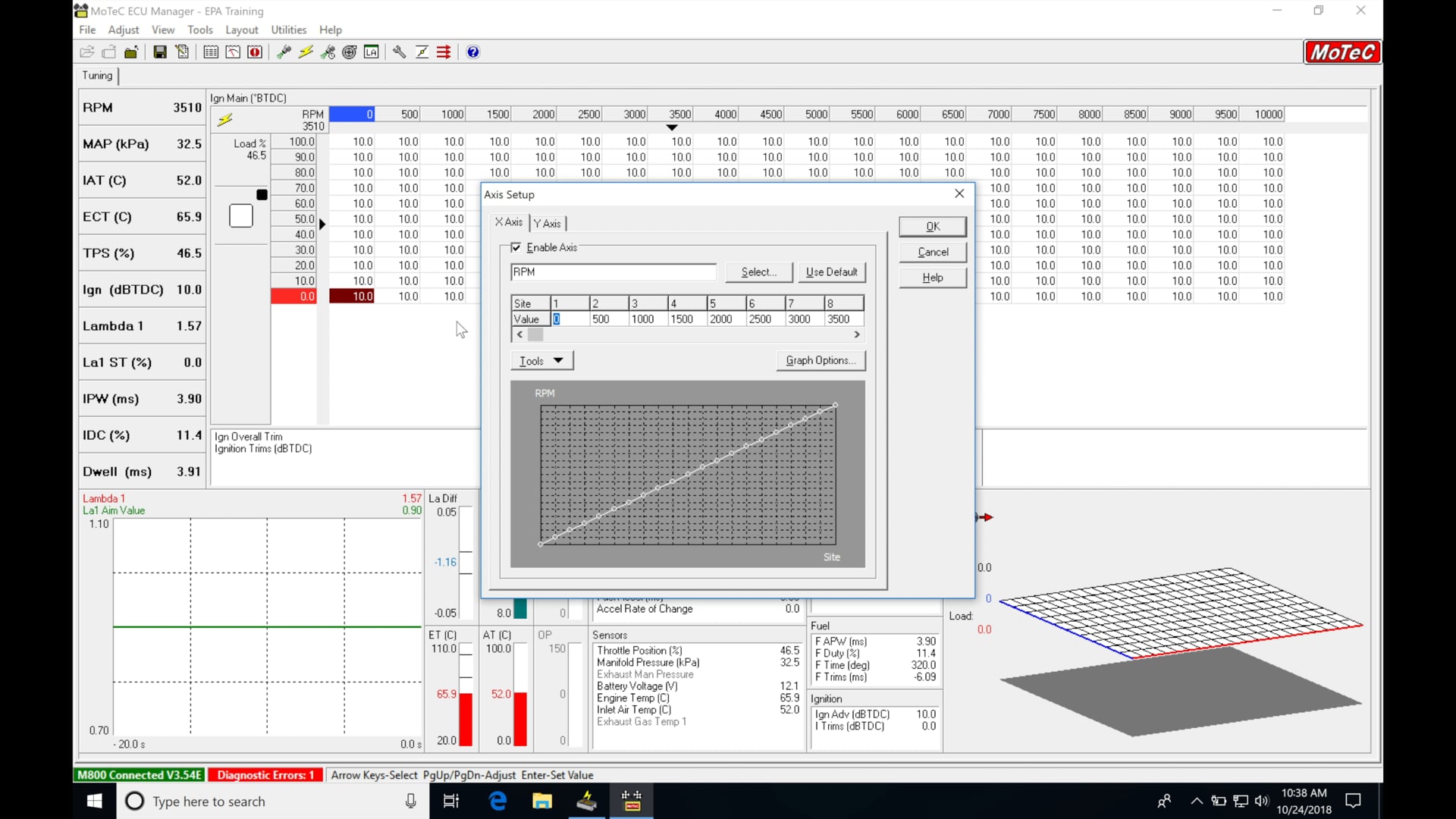The height and width of the screenshot is (819, 1456).
Task: Open the MoTeC app on the taskbar
Action: coord(632,801)
